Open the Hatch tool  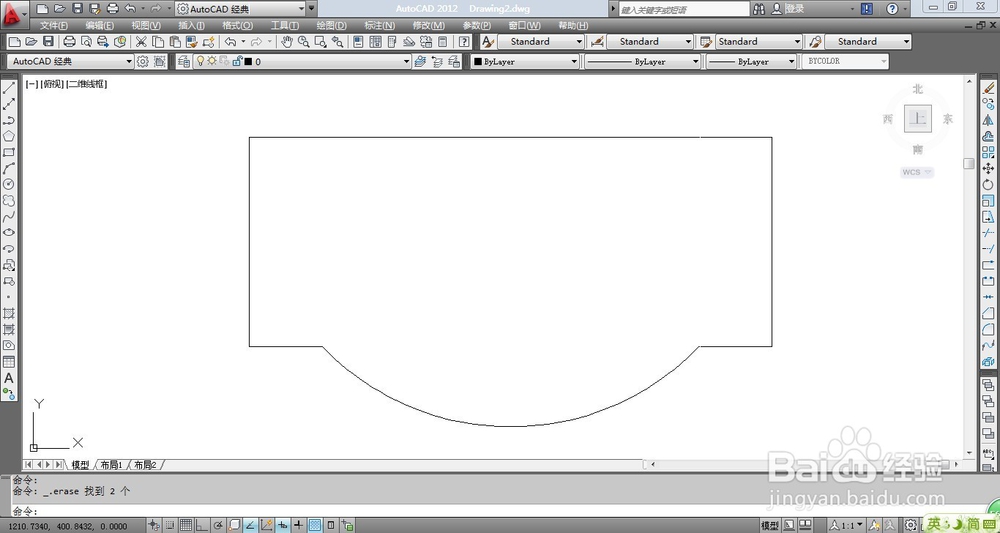coord(9,313)
